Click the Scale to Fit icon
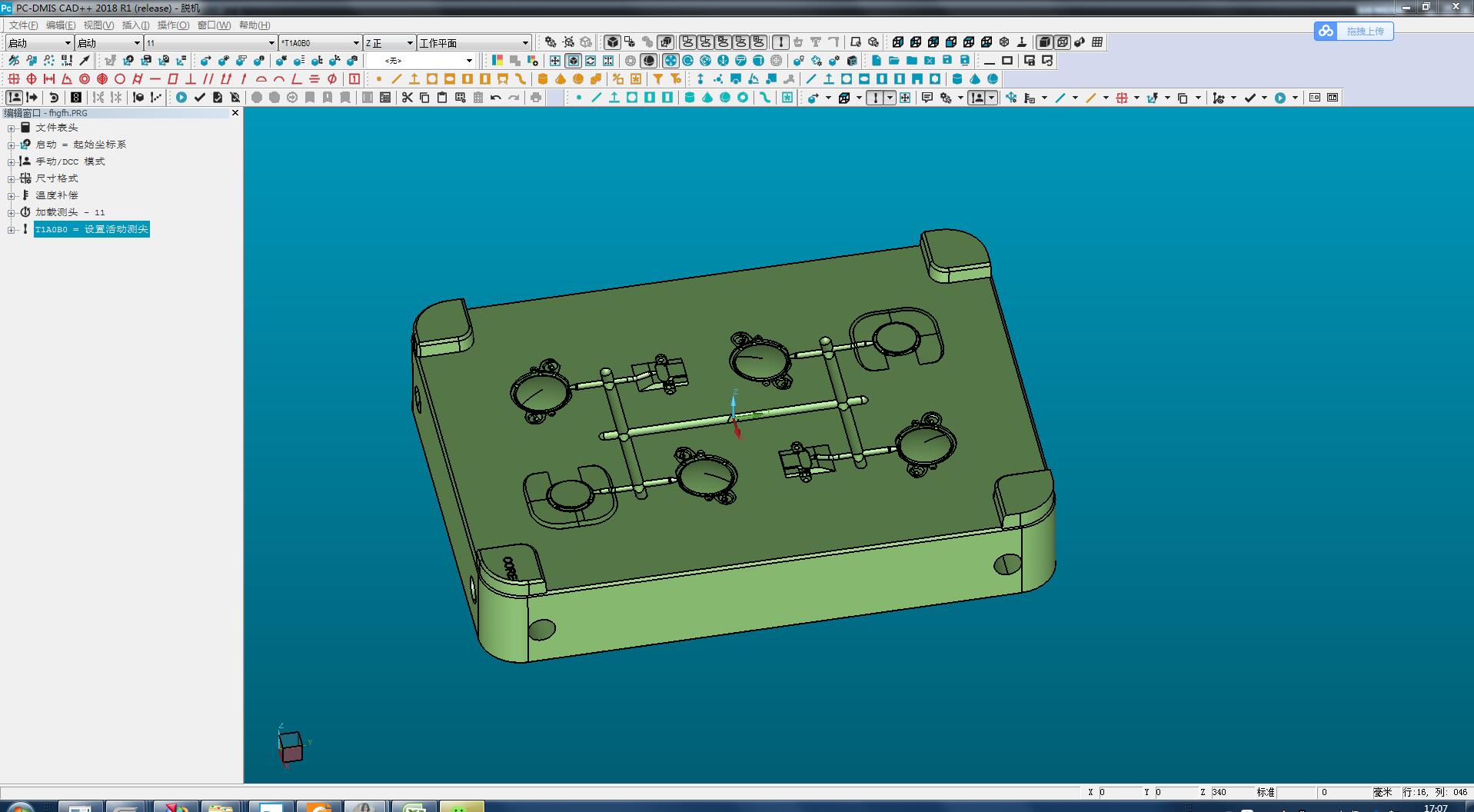The height and width of the screenshot is (812, 1474). click(554, 61)
